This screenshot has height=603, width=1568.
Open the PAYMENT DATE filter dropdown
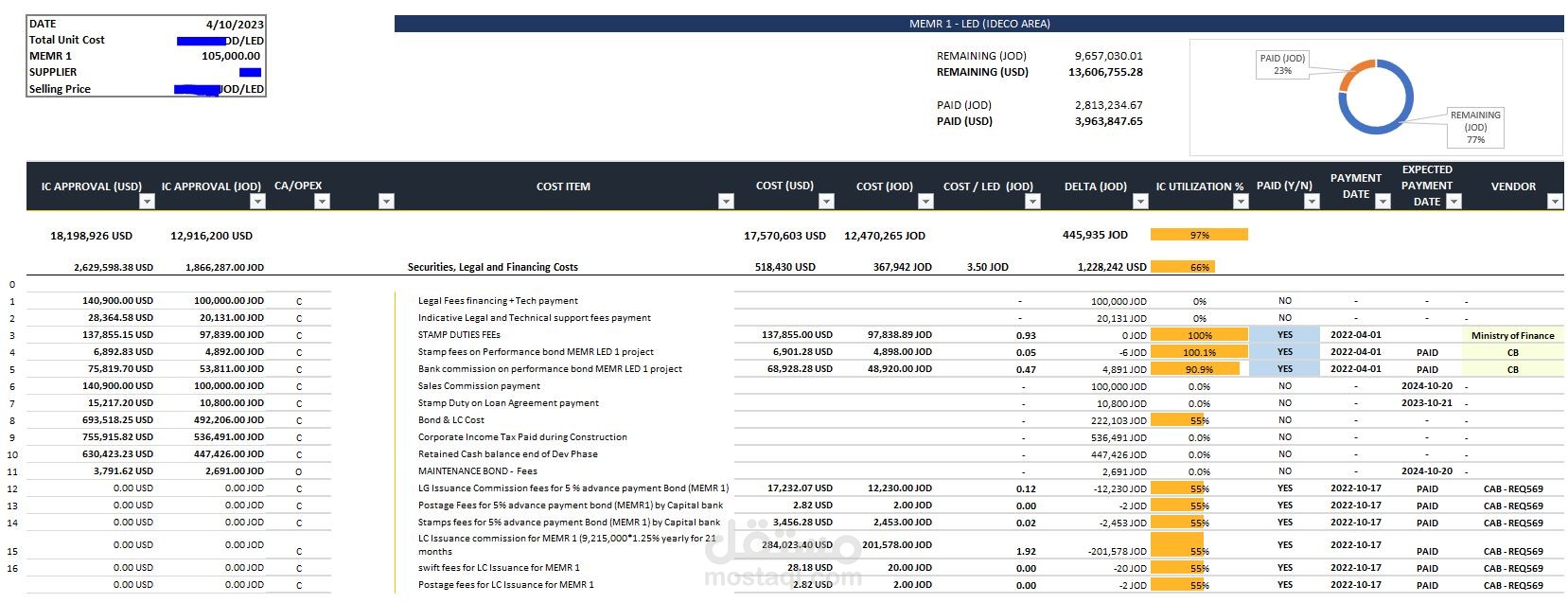point(1383,202)
